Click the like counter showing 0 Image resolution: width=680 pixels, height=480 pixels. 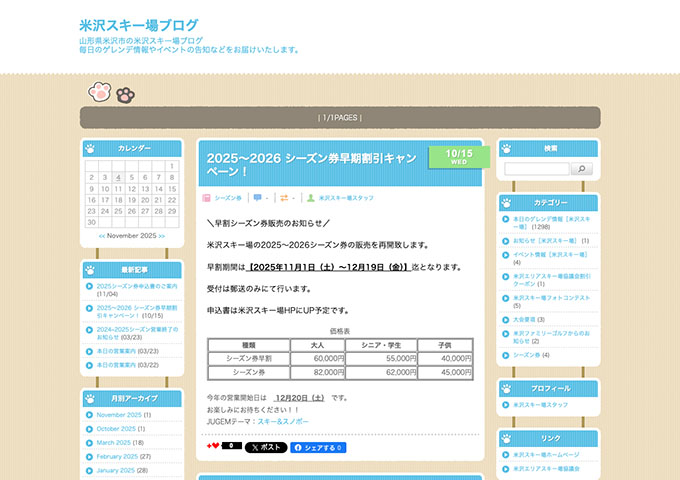pos(232,446)
